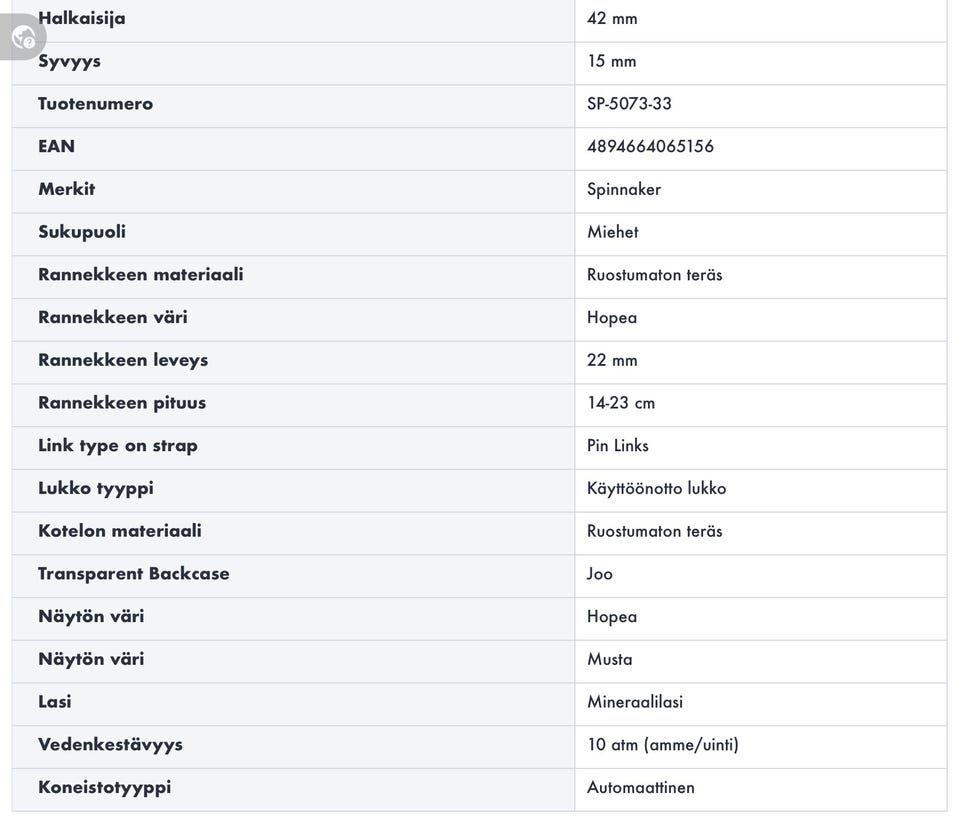Click the Pin Links value
The image size is (960, 817).
point(618,445)
